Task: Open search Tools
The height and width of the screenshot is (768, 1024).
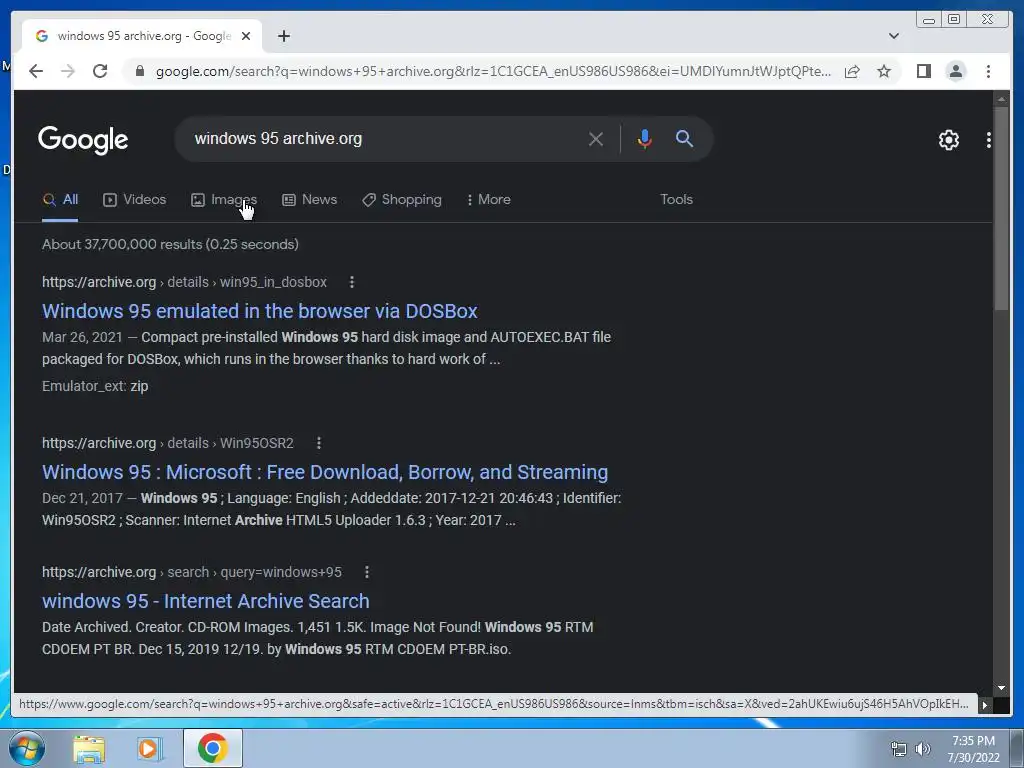Action: 676,200
